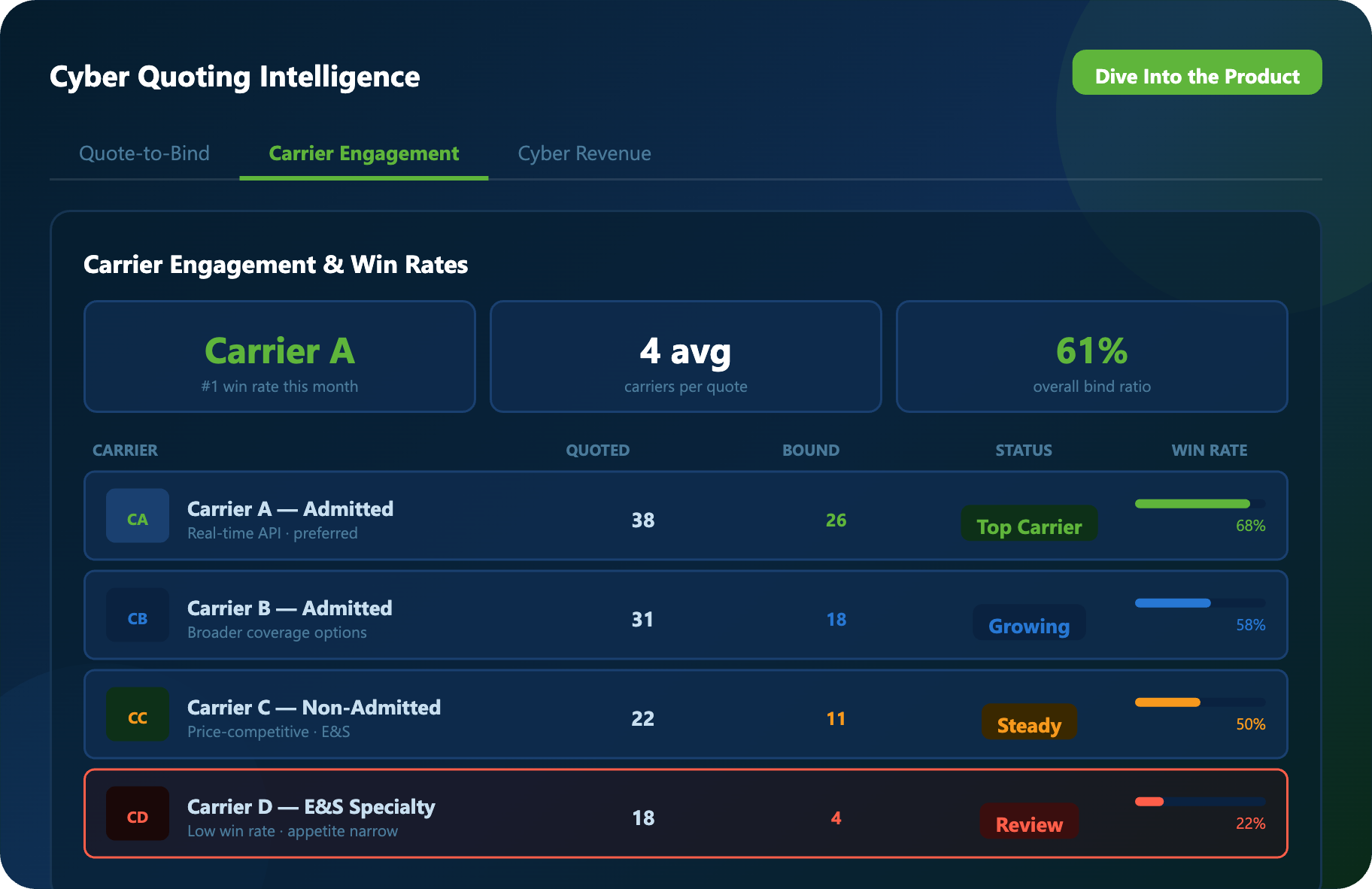This screenshot has width=1372, height=889.
Task: Click the Win Rate column header
Action: coord(1209,451)
